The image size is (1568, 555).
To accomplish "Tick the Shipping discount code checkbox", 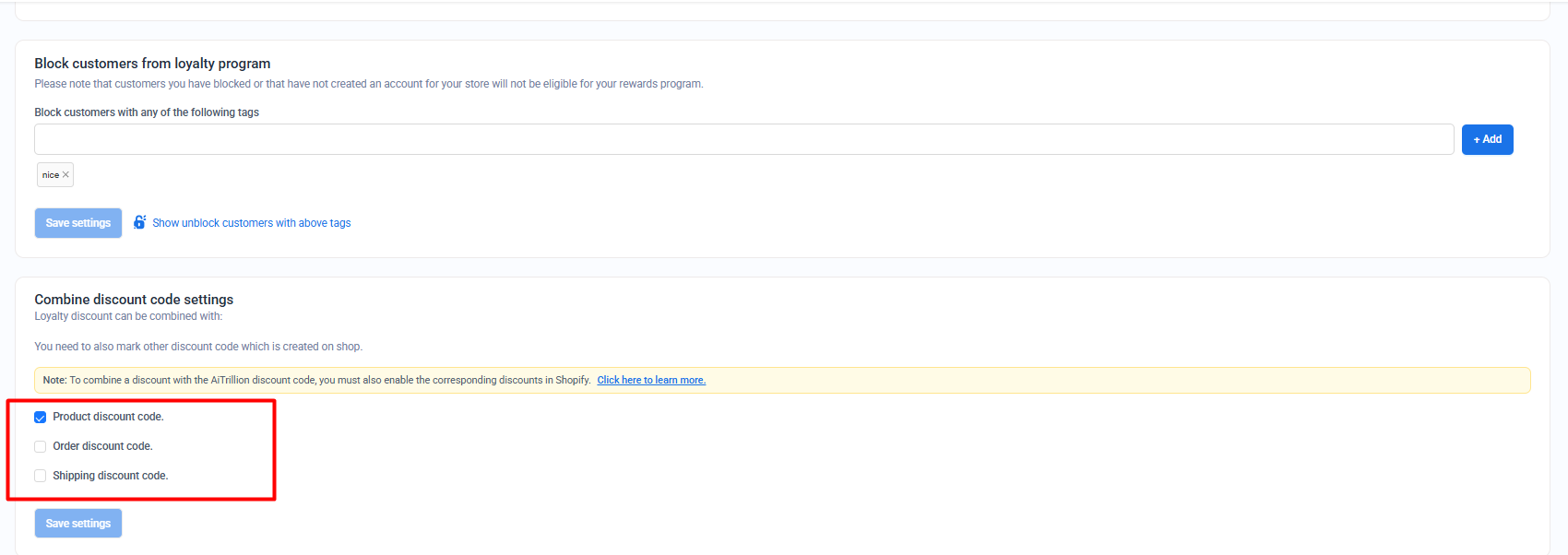I will pyautogui.click(x=41, y=477).
